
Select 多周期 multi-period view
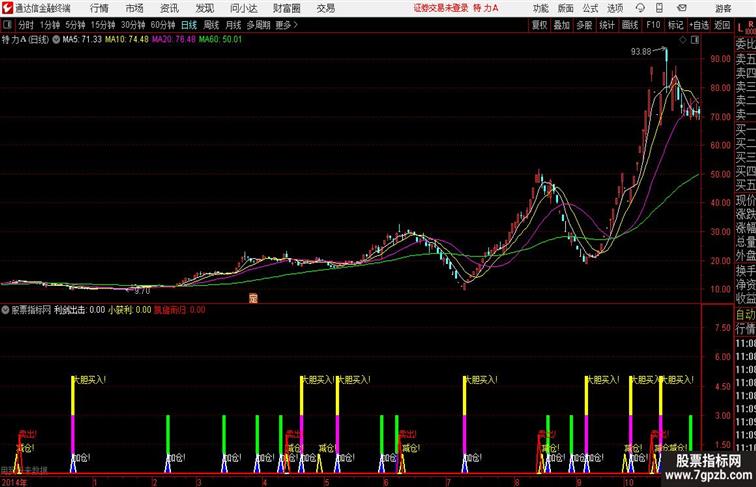pos(259,25)
